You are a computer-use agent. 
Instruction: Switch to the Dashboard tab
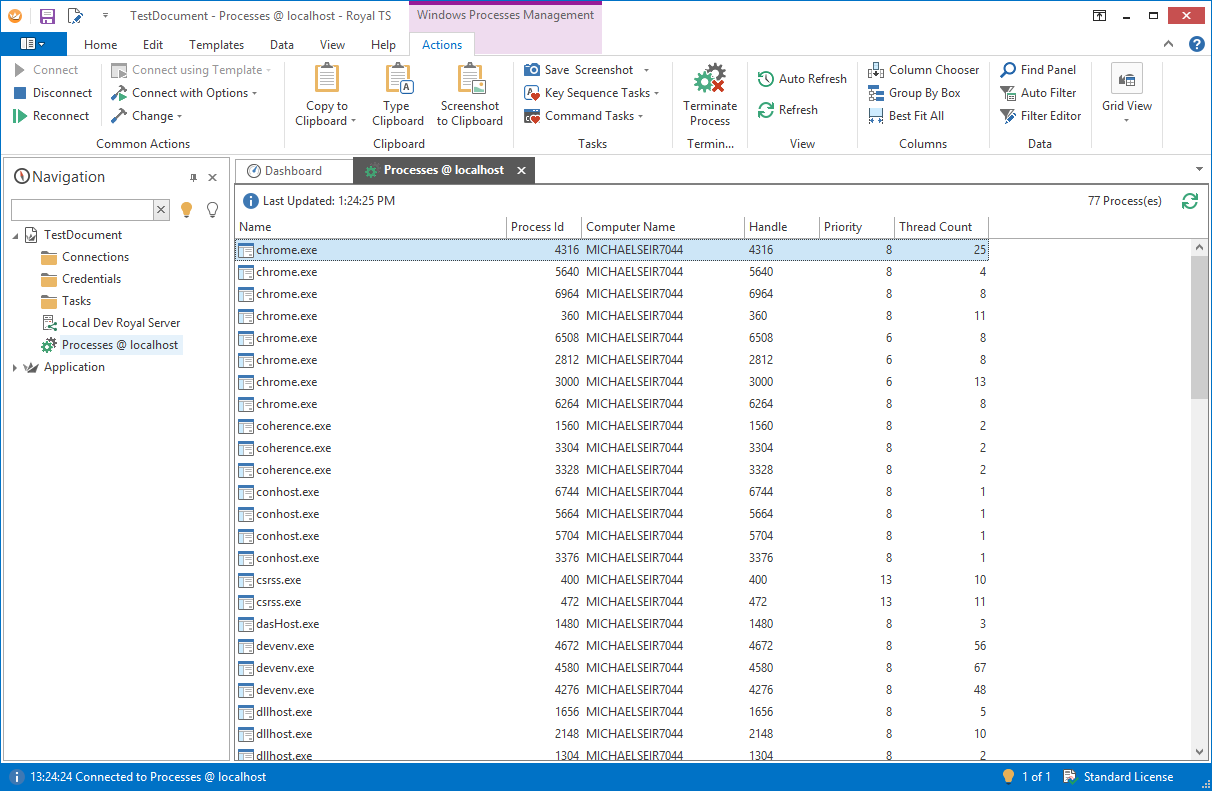click(x=293, y=171)
